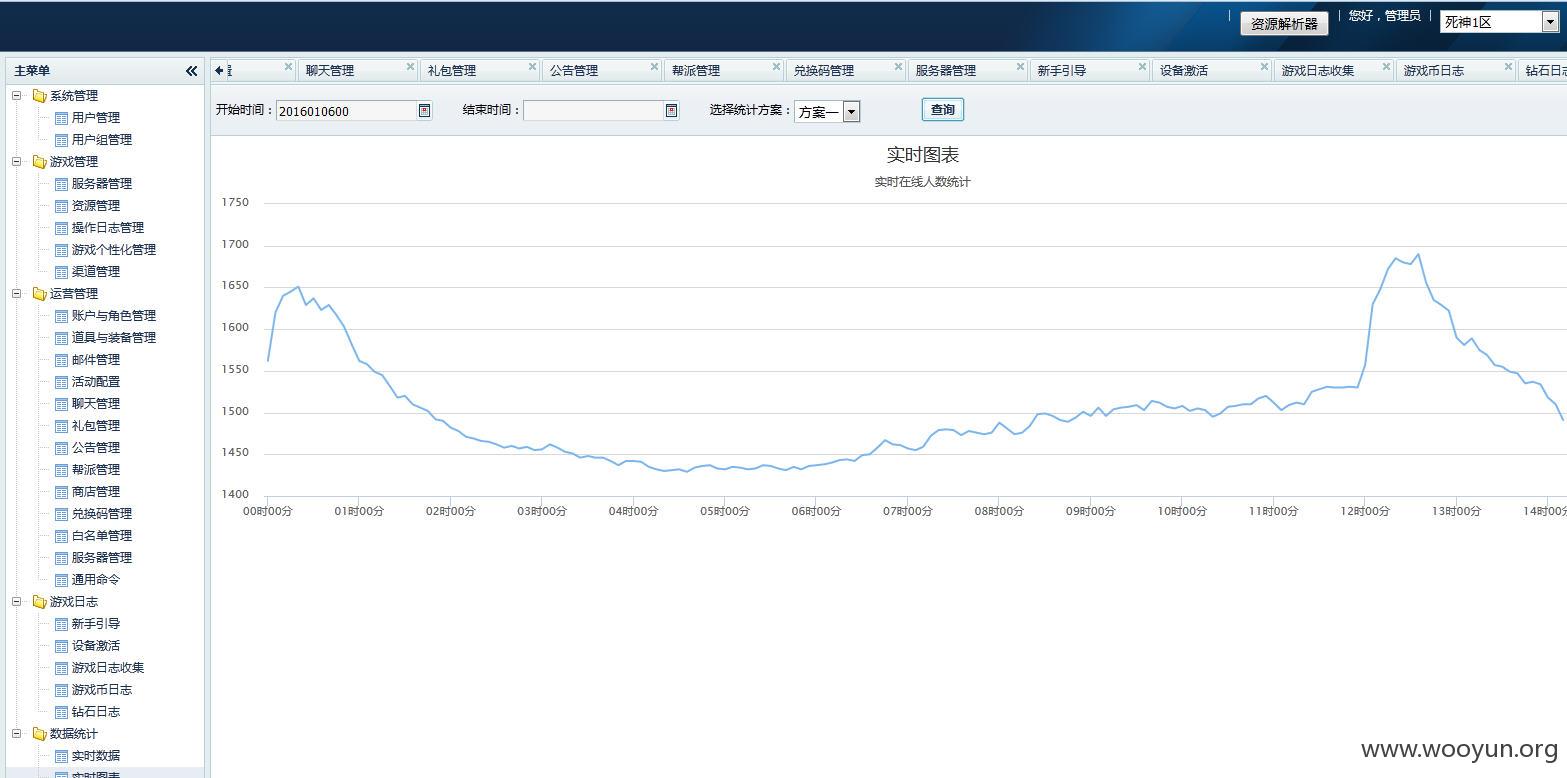The image size is (1567, 778).
Task: Collapse the 数据统计 tree node
Action: click(x=17, y=734)
